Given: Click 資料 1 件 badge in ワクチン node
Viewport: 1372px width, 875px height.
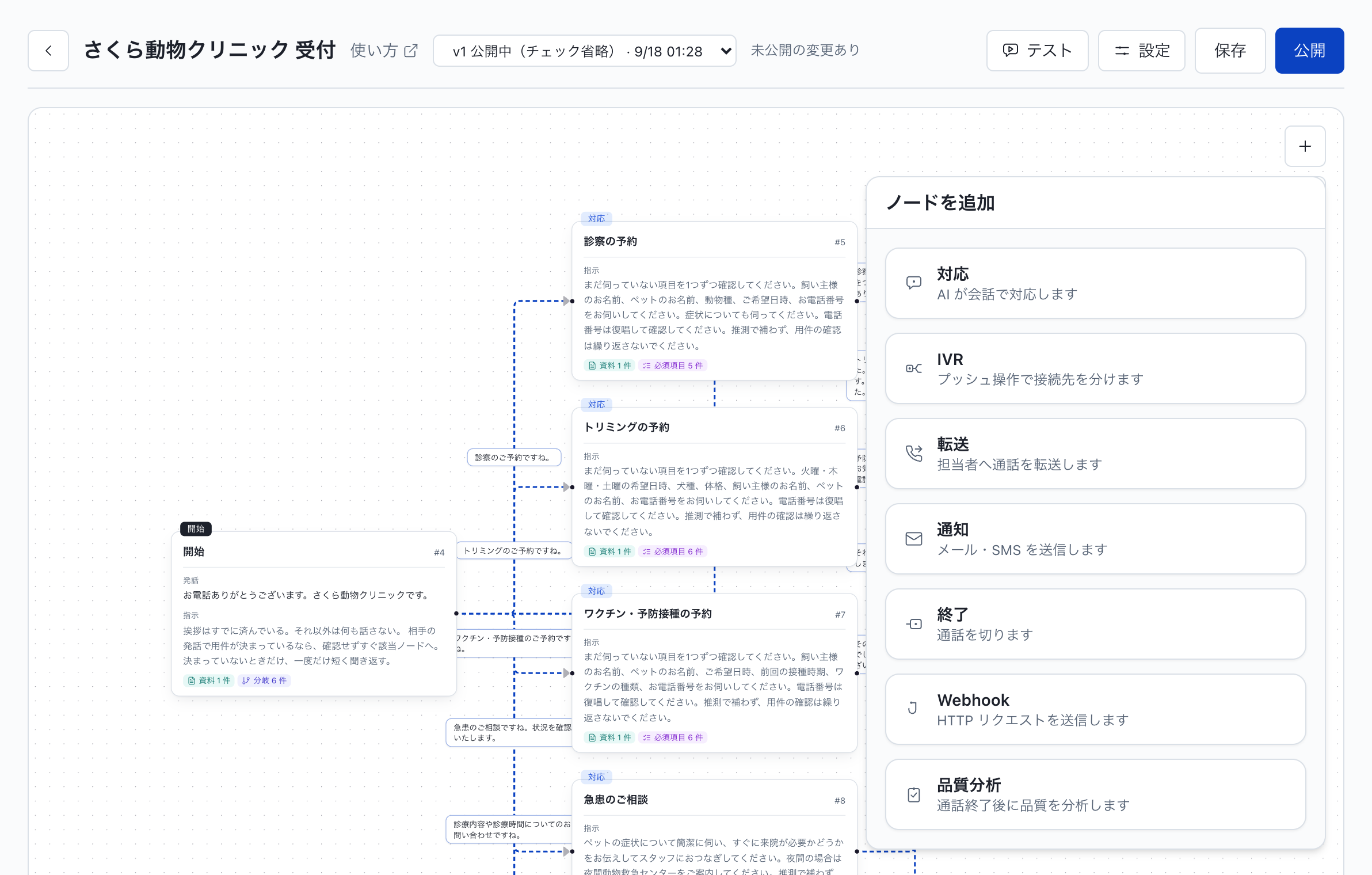Looking at the screenshot, I should (x=609, y=737).
